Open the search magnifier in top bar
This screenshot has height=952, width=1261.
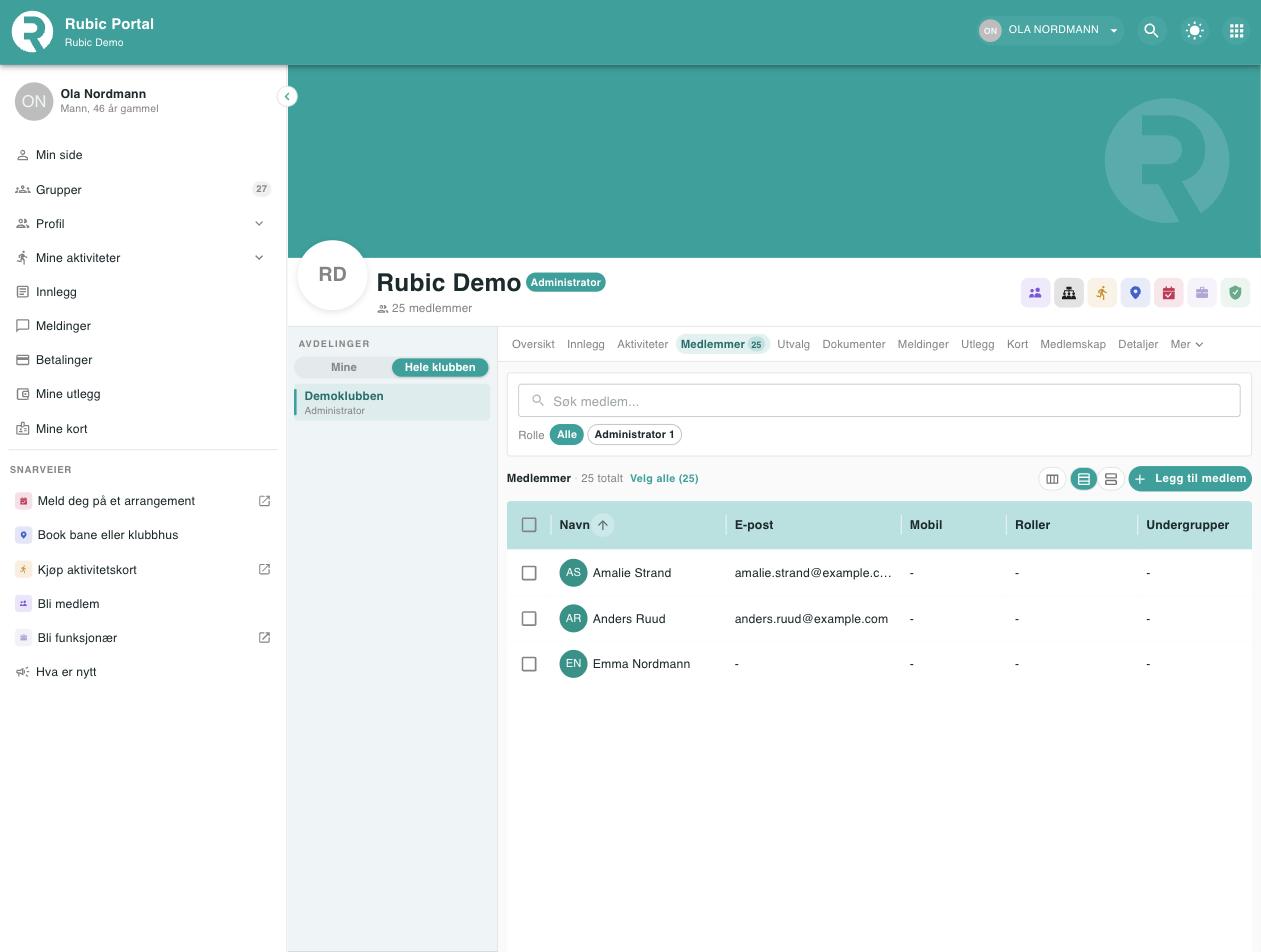click(x=1151, y=31)
